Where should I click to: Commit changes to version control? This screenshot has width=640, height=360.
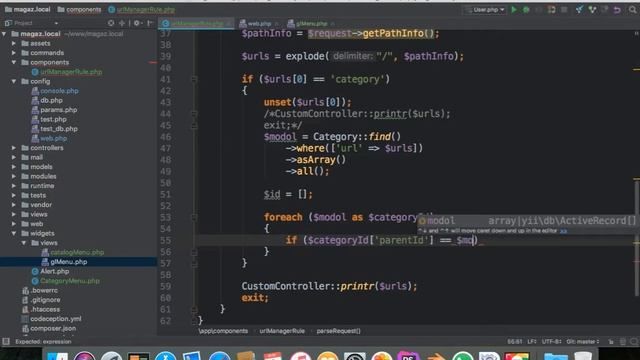[592, 9]
